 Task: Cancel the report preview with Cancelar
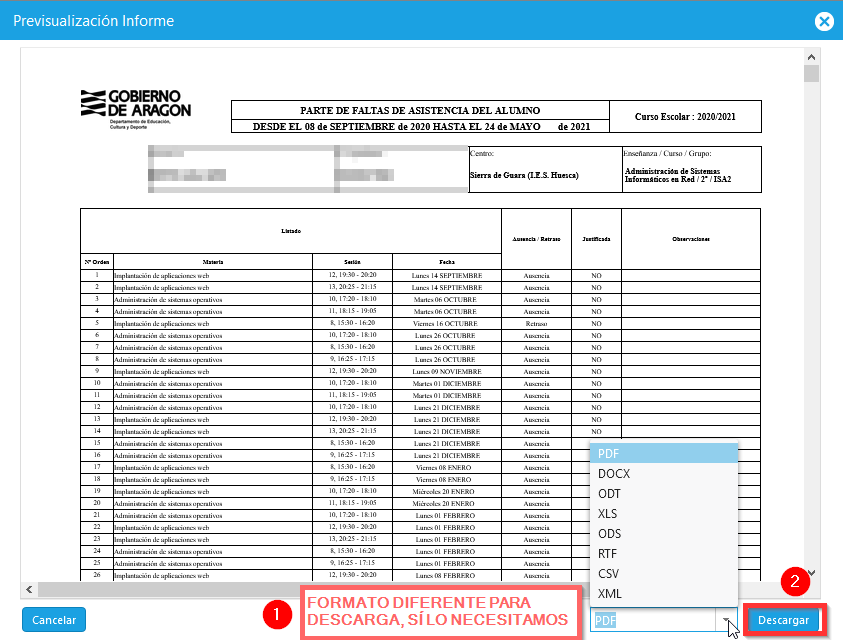(54, 620)
